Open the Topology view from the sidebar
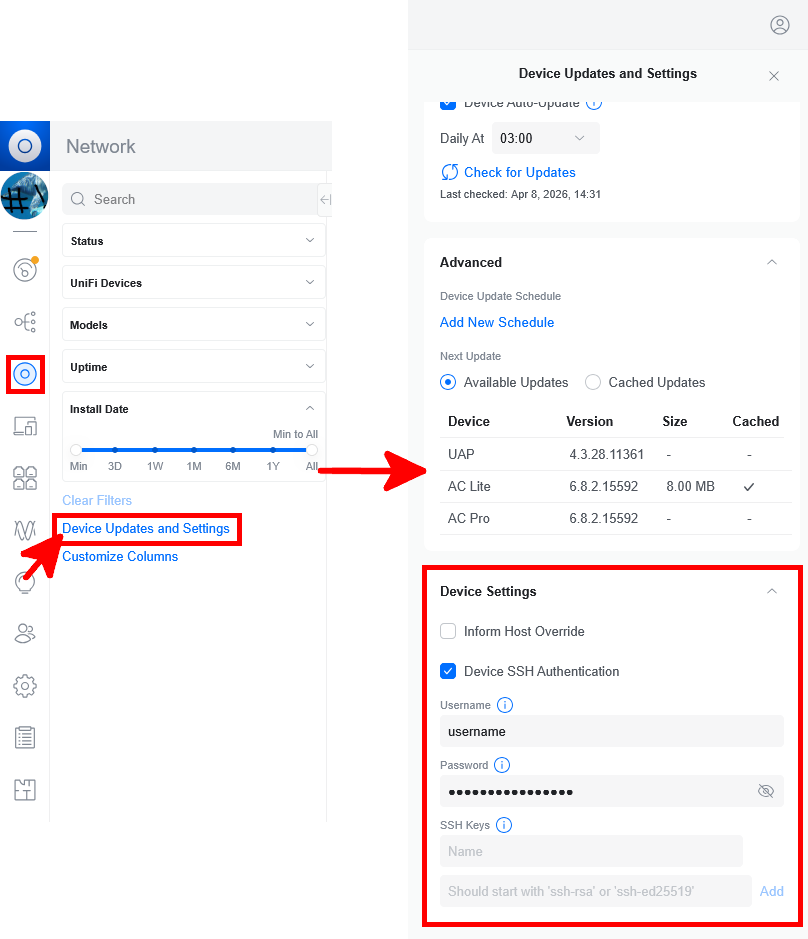This screenshot has width=808, height=939. (x=24, y=321)
